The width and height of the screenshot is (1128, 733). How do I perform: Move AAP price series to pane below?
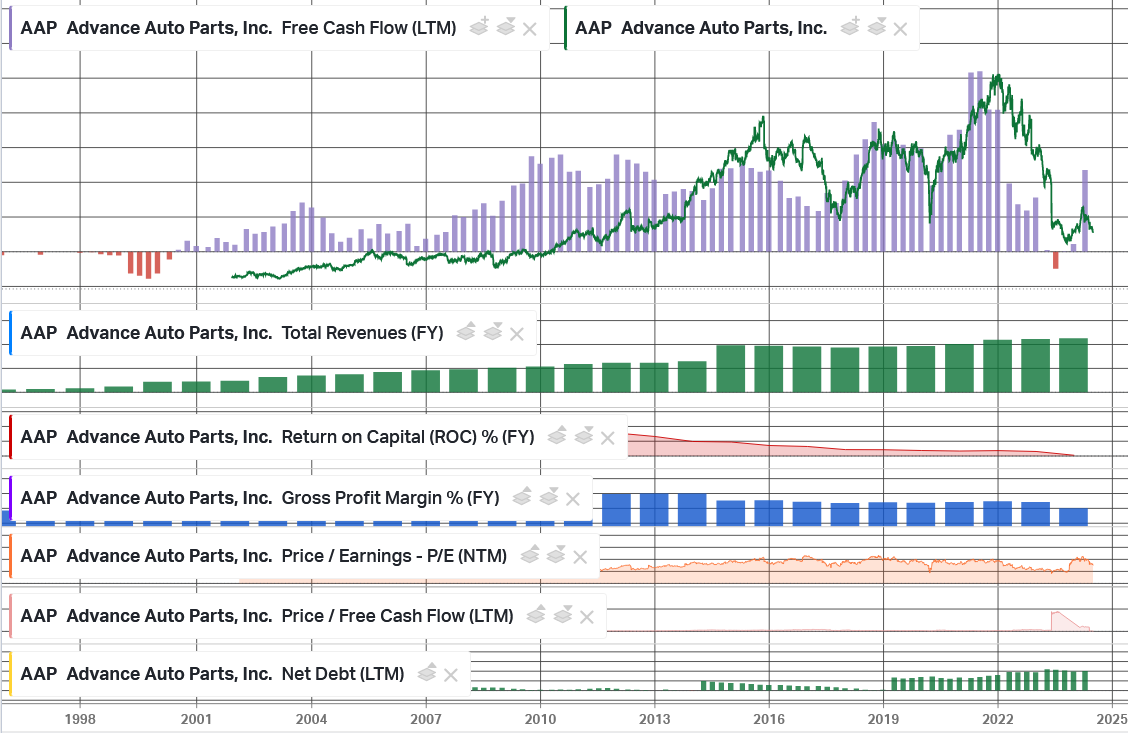(877, 27)
